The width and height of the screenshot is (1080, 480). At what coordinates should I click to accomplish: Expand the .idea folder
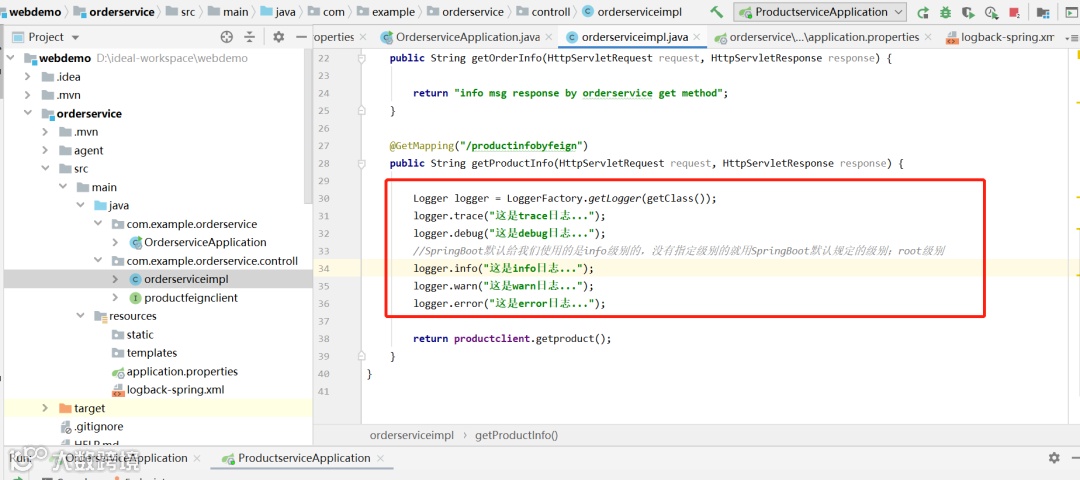click(x=28, y=77)
